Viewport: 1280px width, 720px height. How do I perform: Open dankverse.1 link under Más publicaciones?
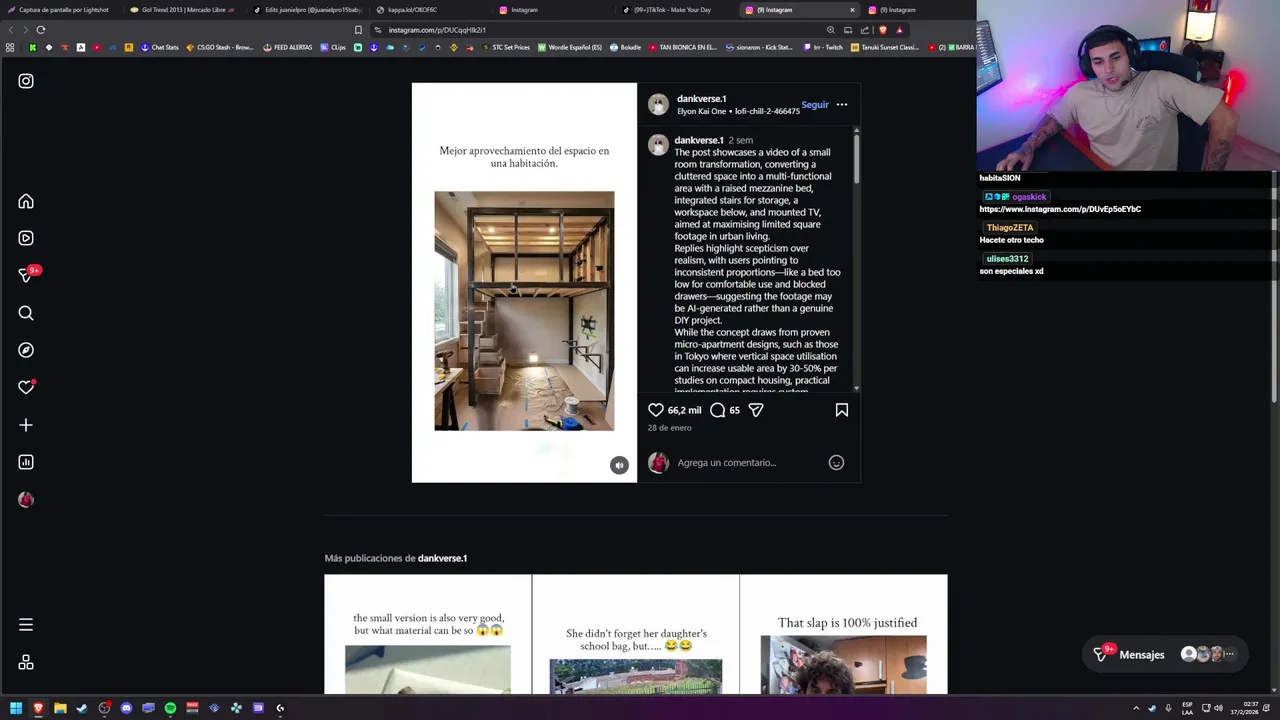[x=442, y=558]
